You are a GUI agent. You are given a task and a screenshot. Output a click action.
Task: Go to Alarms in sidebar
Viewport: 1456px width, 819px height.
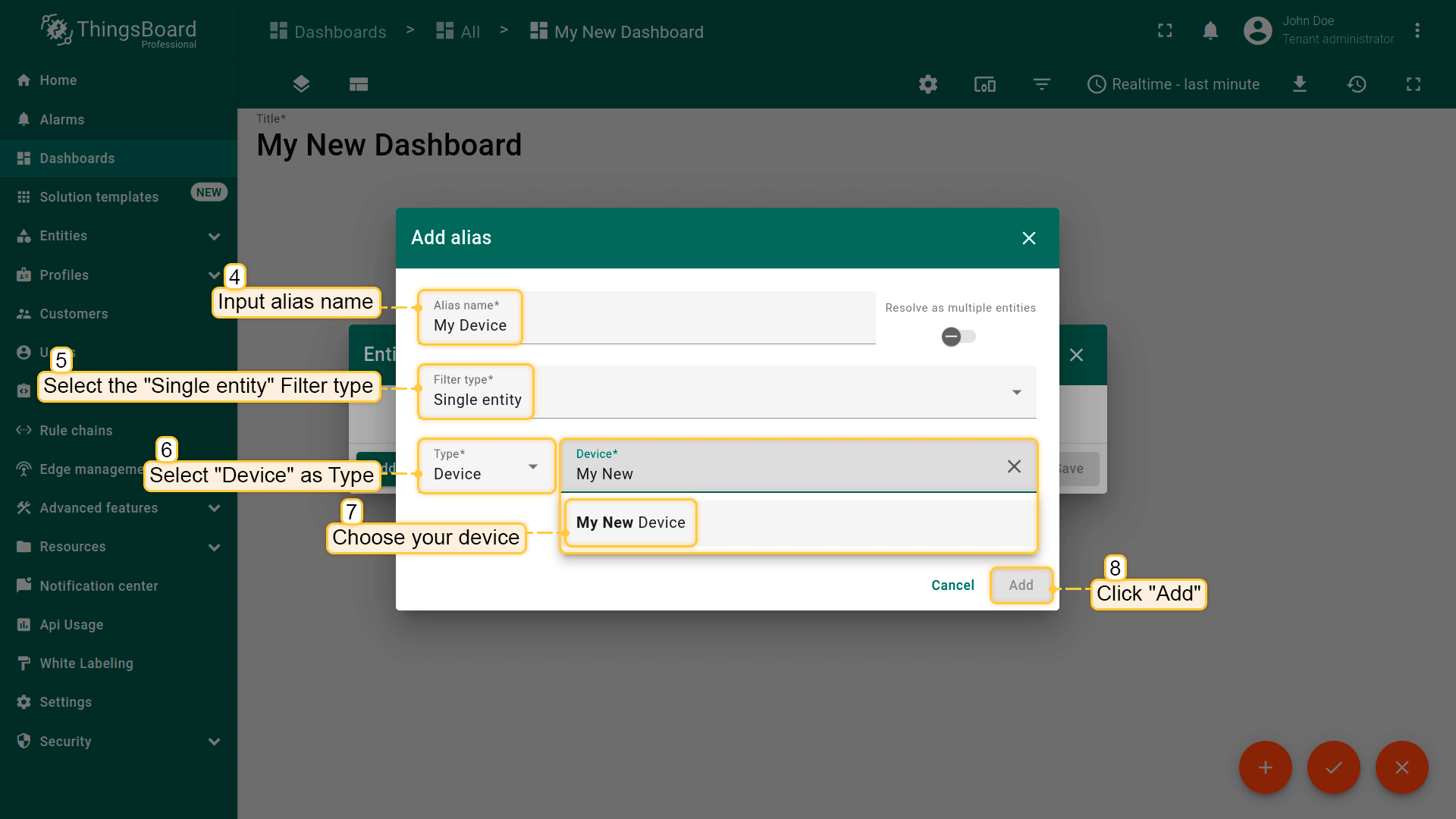[x=61, y=120]
